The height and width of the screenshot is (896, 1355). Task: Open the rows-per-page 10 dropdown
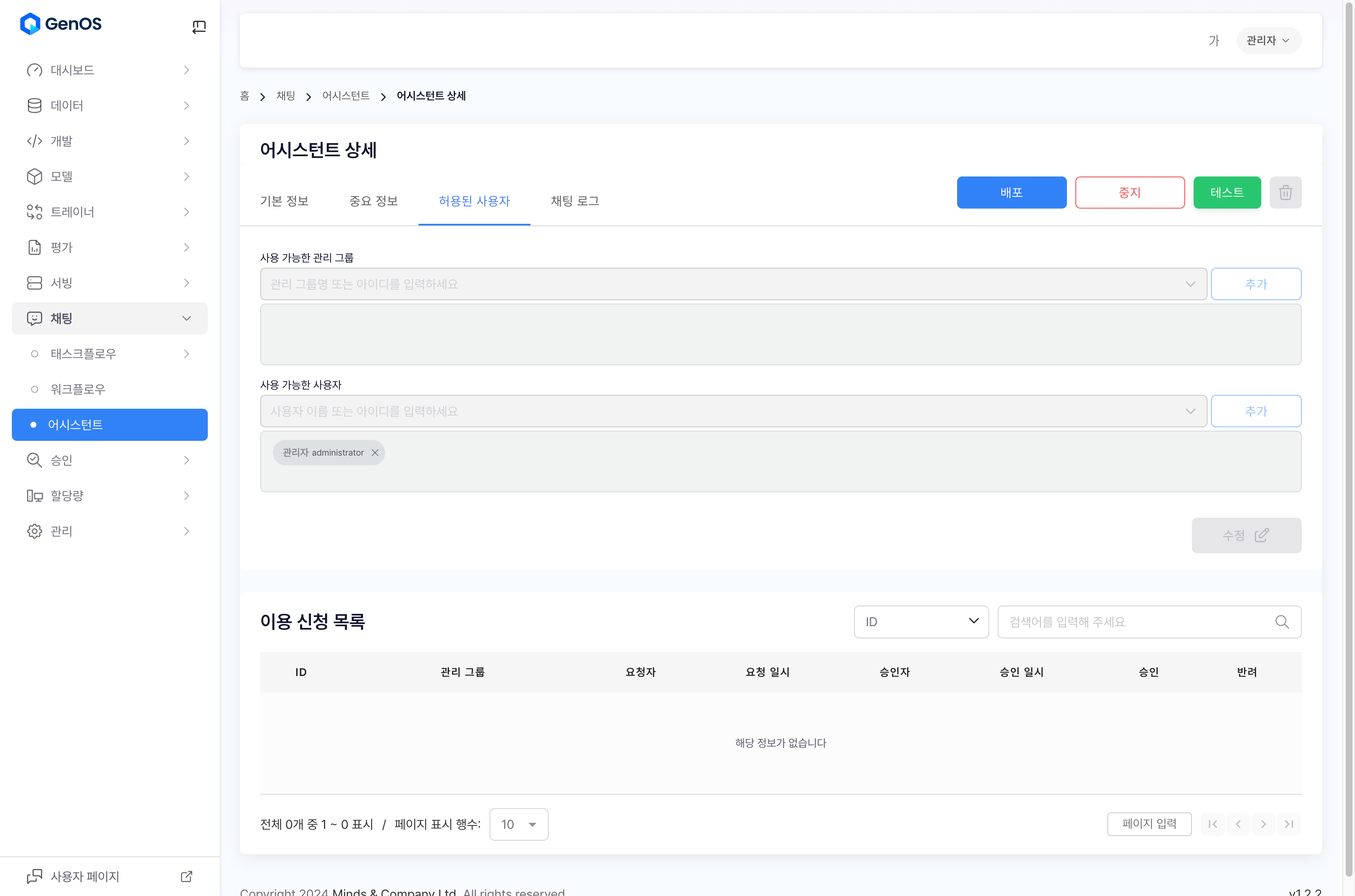click(x=518, y=824)
